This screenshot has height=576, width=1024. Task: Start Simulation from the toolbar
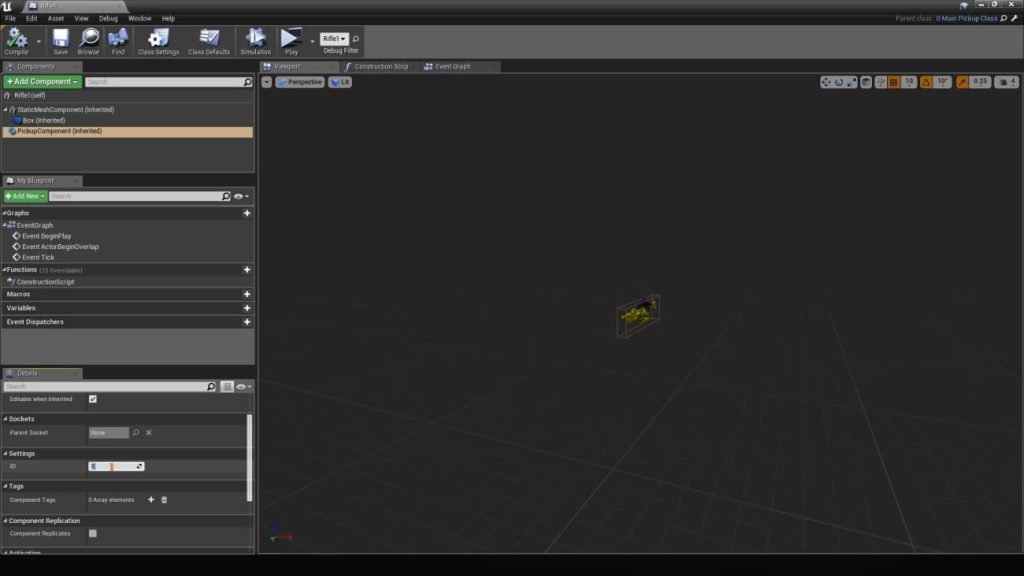(255, 40)
